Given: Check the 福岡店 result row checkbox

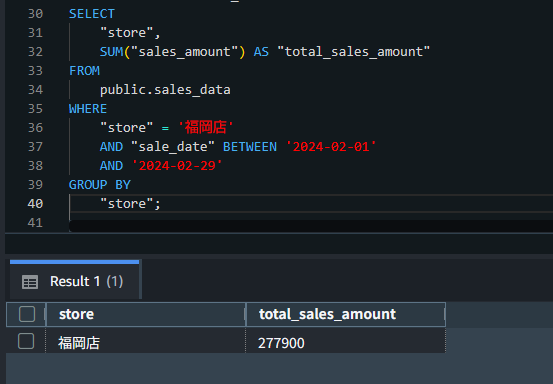Looking at the screenshot, I should click(x=26, y=341).
